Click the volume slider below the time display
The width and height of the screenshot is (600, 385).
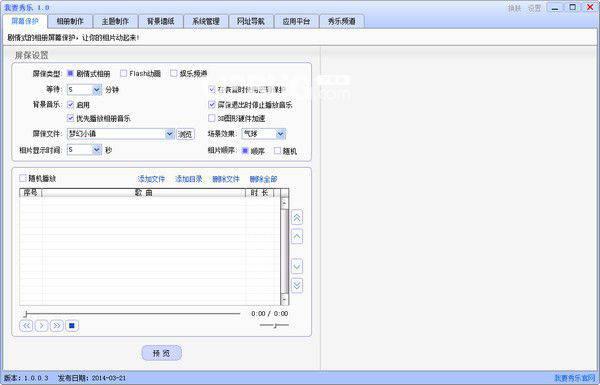point(274,325)
